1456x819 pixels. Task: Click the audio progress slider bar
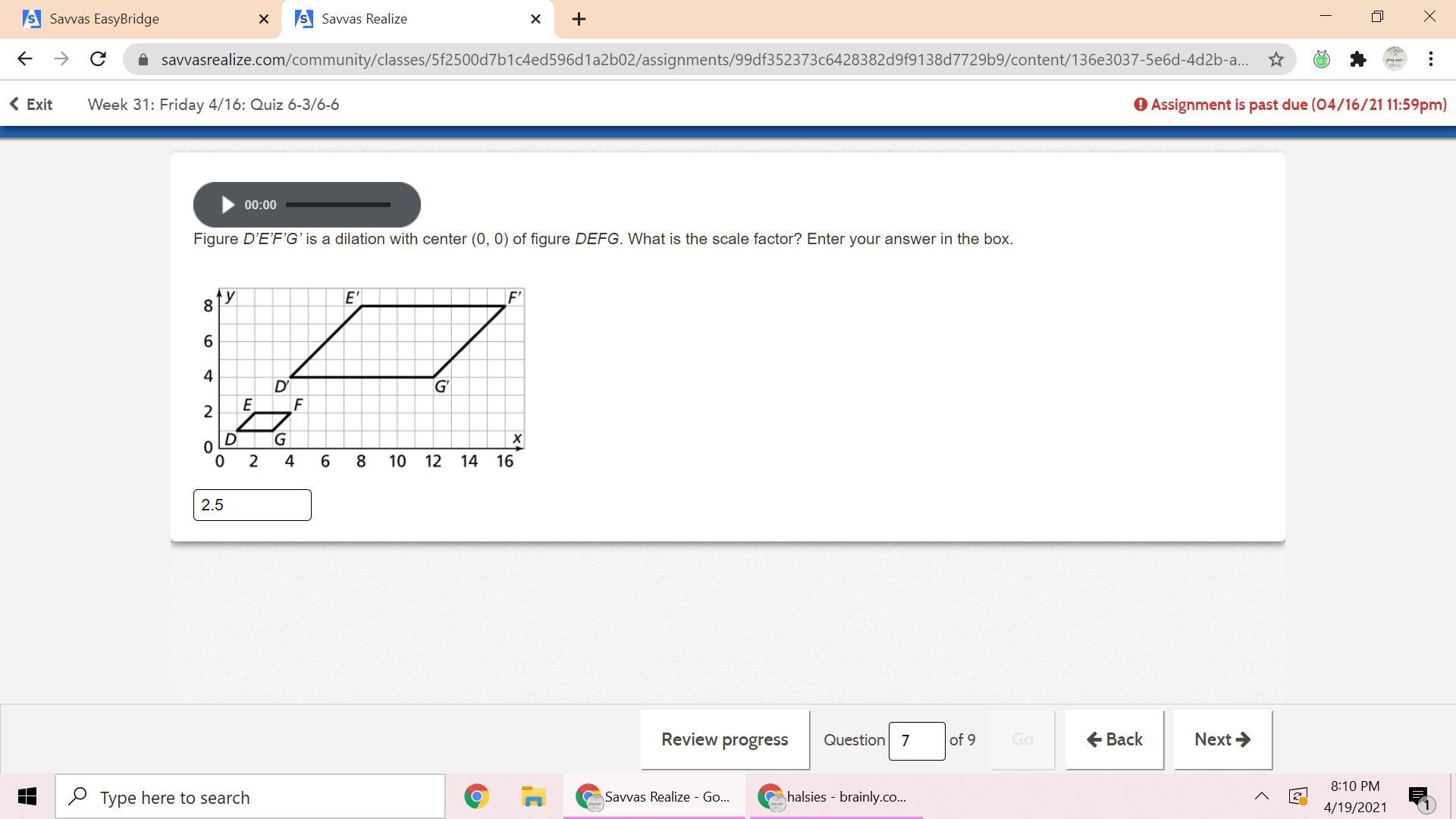pos(338,205)
